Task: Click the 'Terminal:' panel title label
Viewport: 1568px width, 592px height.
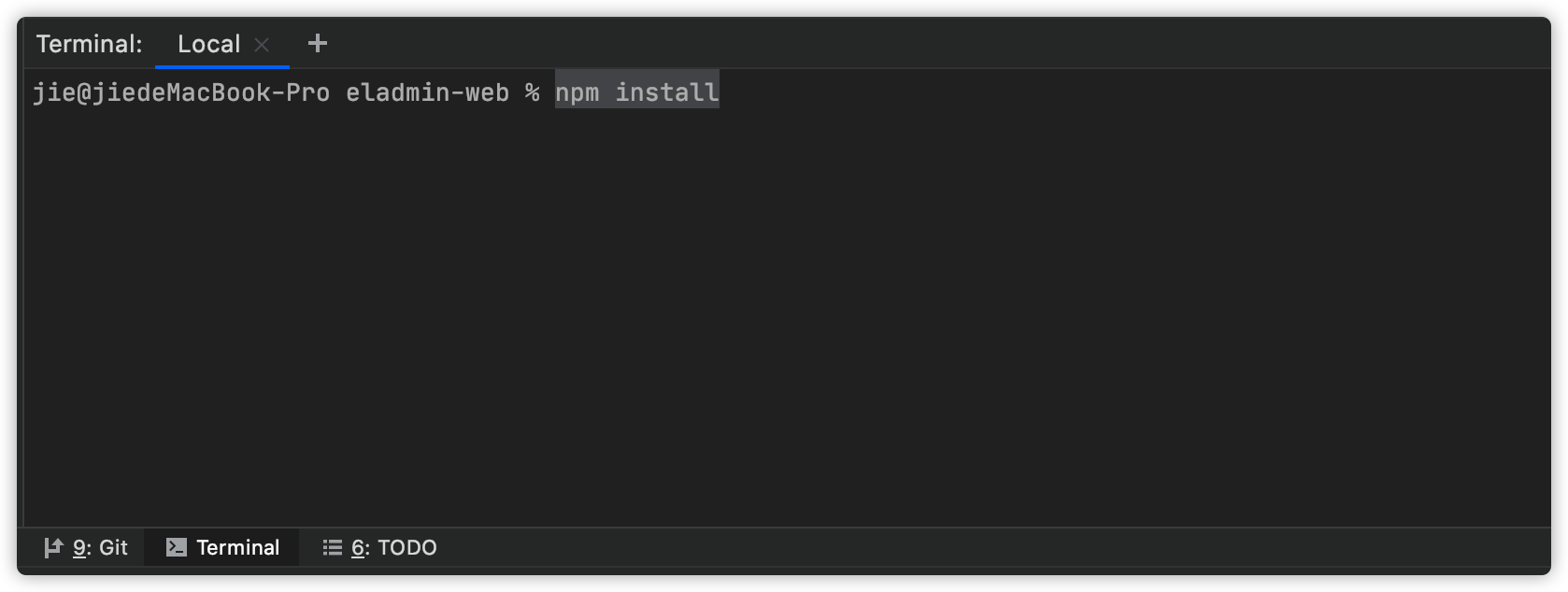Action: click(89, 44)
